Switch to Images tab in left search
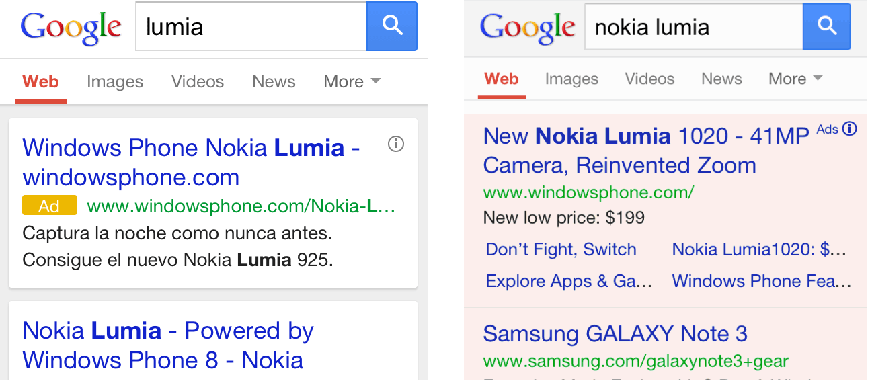This screenshot has height=380, width=870. tap(115, 82)
